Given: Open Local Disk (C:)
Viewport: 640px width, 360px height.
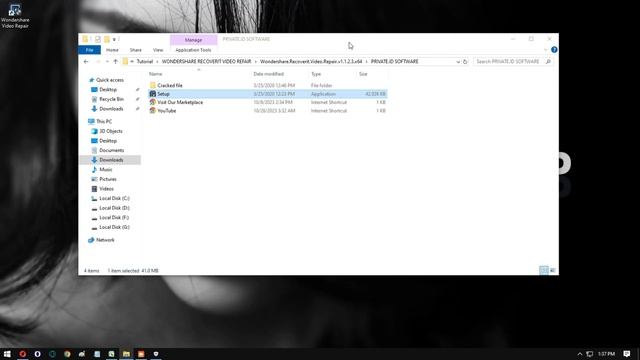Looking at the screenshot, I should click(x=114, y=198).
